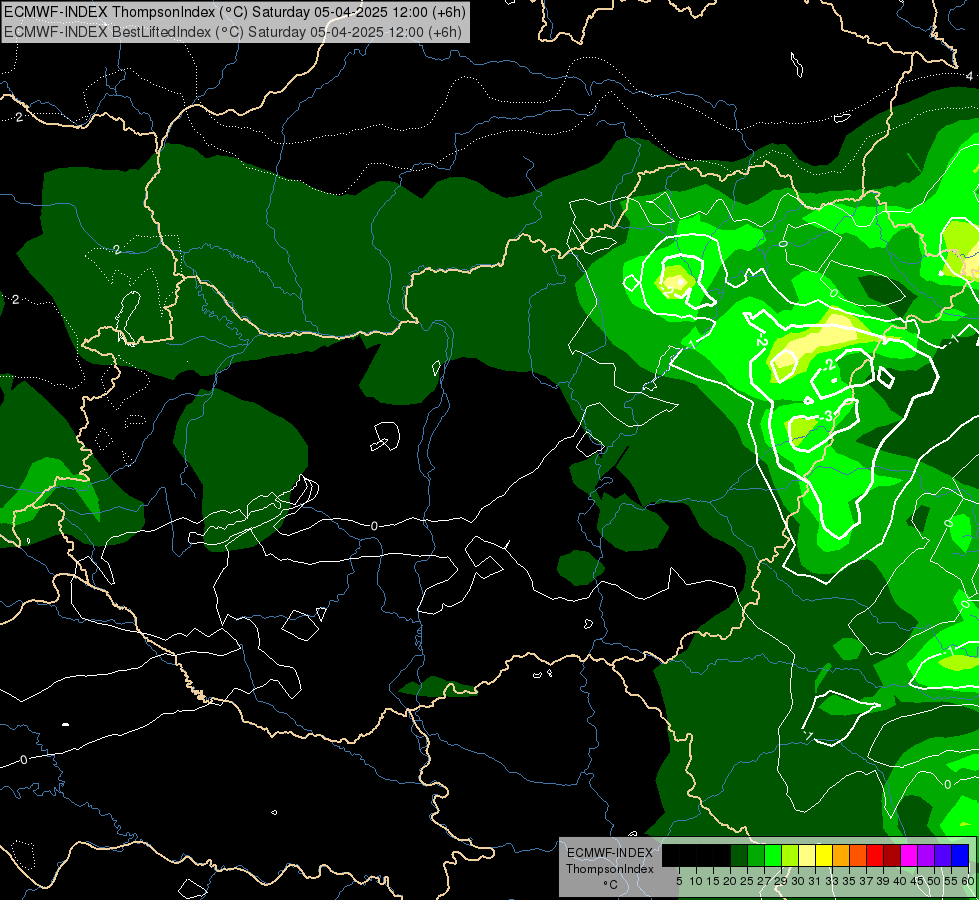Screen dimensions: 979x900
Task: Select the bright green 27–29 legend swatch
Action: tap(773, 855)
